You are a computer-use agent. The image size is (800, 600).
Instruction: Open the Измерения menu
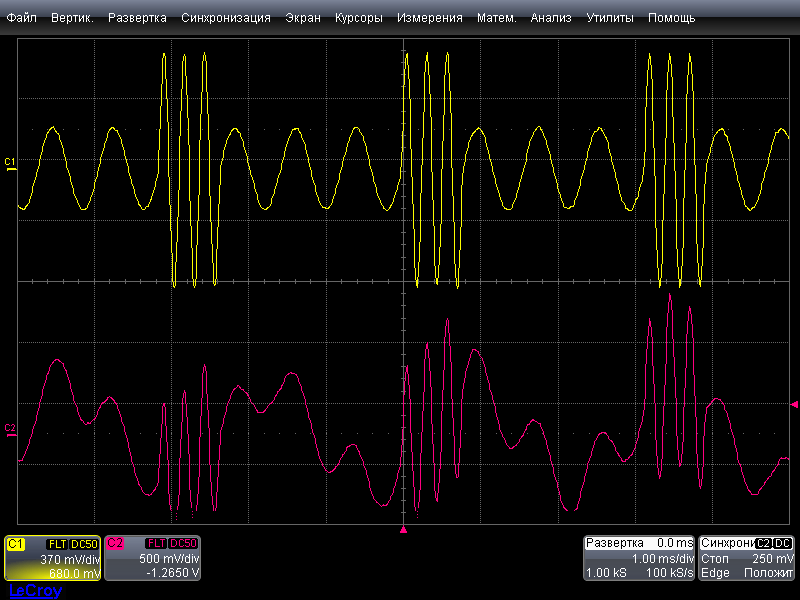pyautogui.click(x=429, y=18)
